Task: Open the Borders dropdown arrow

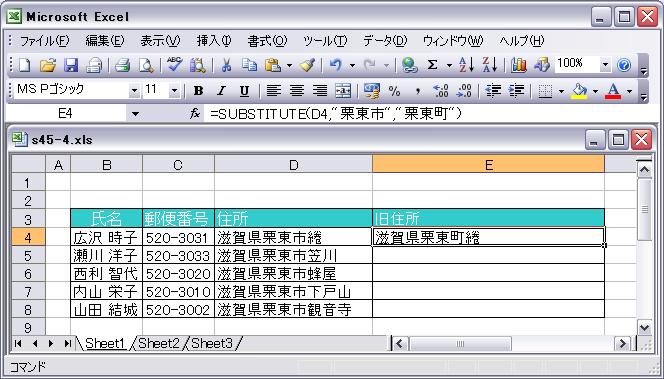Action: [562, 91]
